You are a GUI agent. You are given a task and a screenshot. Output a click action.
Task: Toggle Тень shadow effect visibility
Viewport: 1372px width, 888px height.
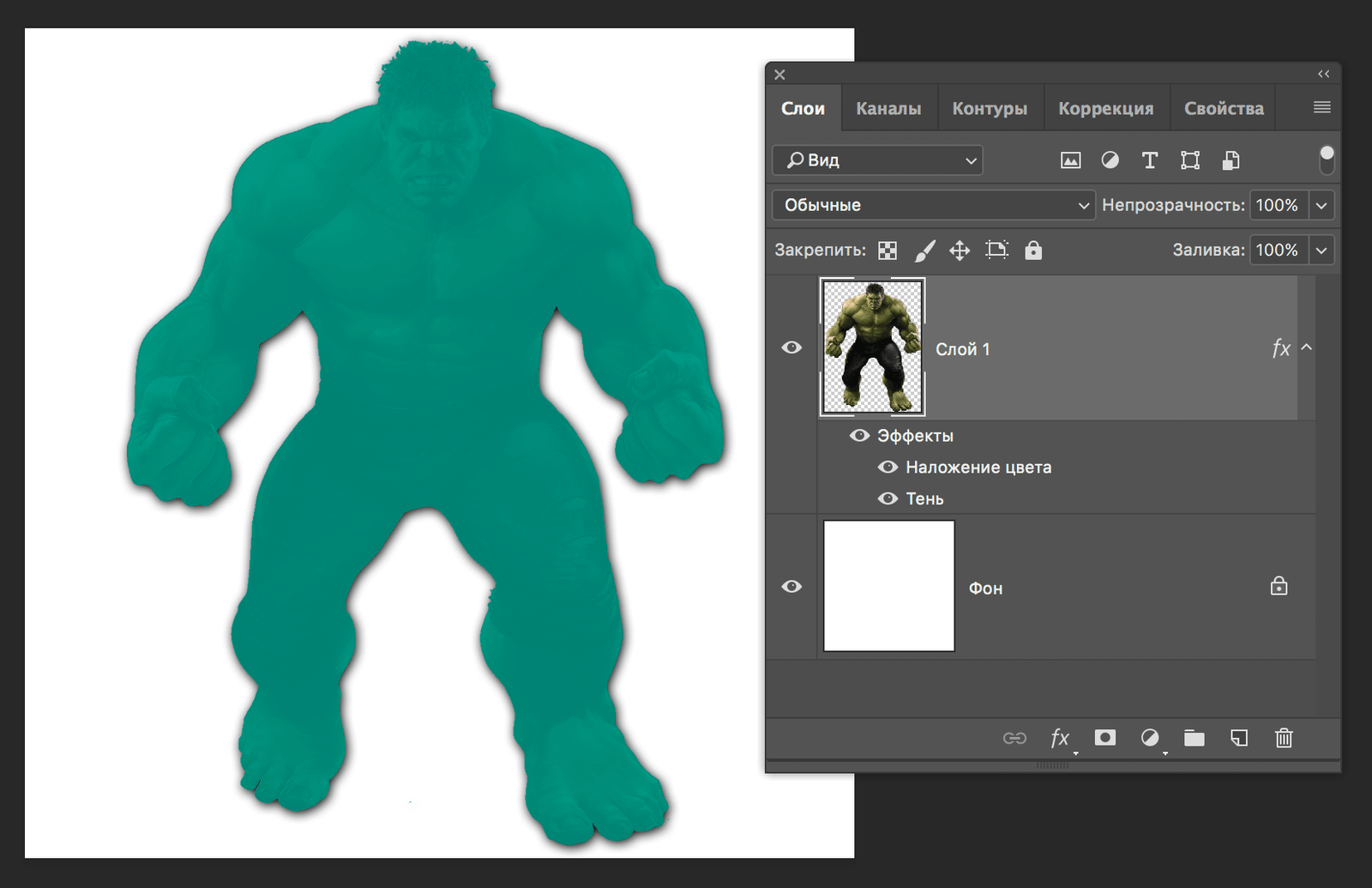coord(888,498)
